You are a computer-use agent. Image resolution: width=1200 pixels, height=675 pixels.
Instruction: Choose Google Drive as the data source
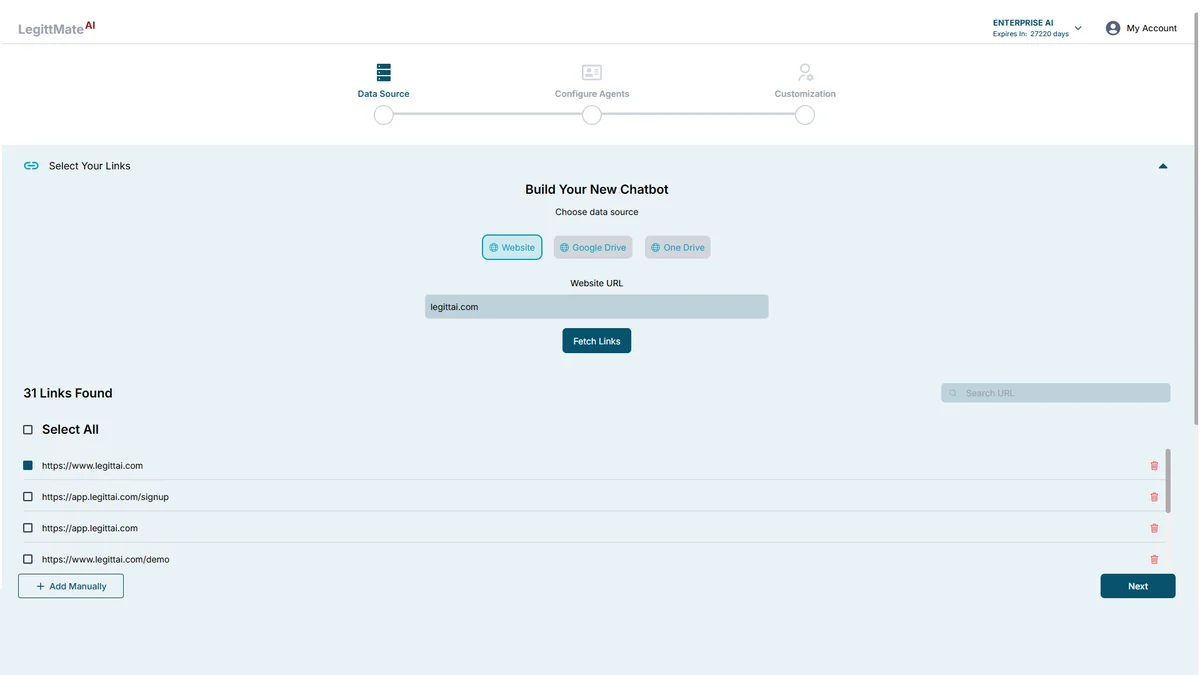point(593,247)
